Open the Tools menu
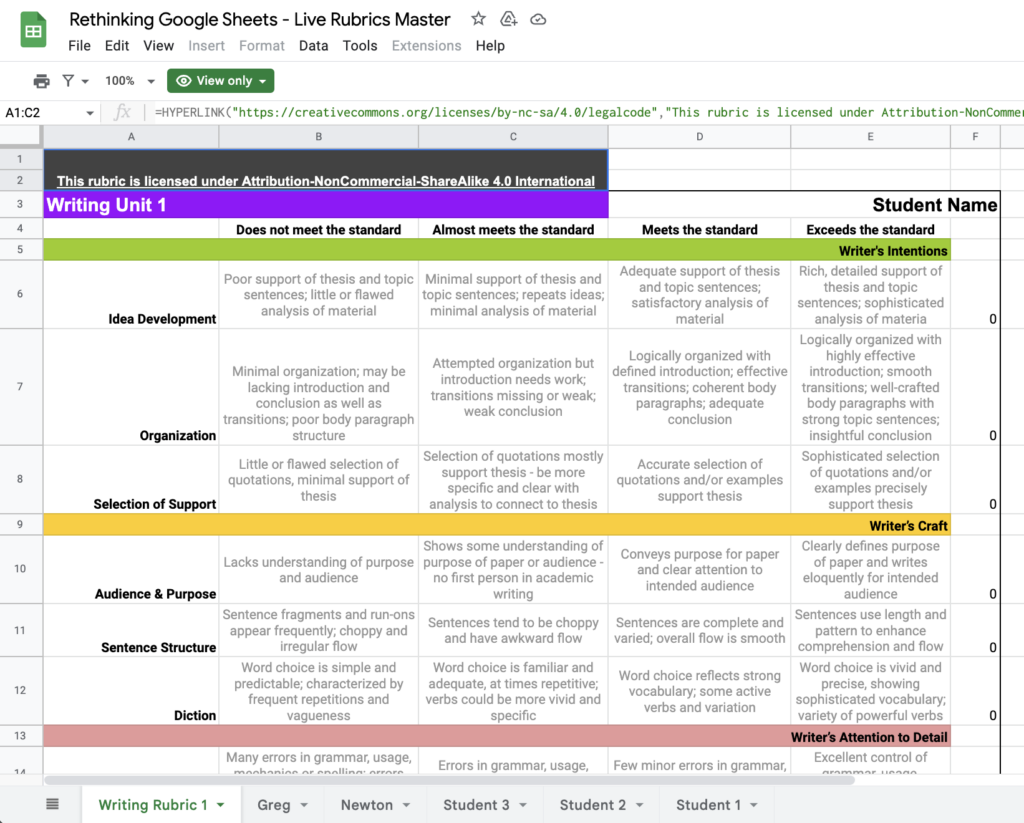 pos(360,46)
